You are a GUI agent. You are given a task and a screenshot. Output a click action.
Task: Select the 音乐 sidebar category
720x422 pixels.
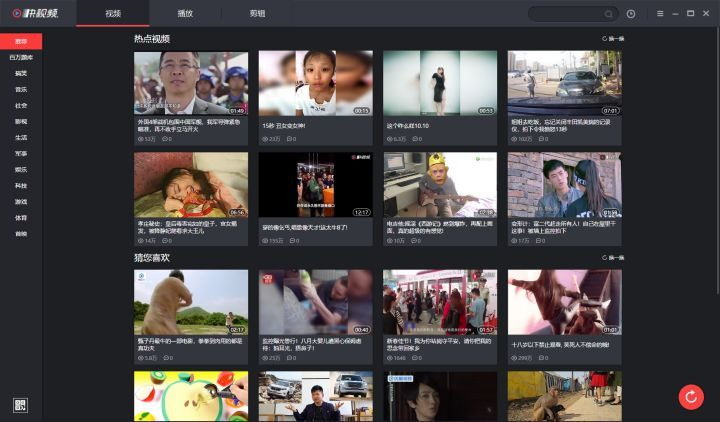(21, 90)
